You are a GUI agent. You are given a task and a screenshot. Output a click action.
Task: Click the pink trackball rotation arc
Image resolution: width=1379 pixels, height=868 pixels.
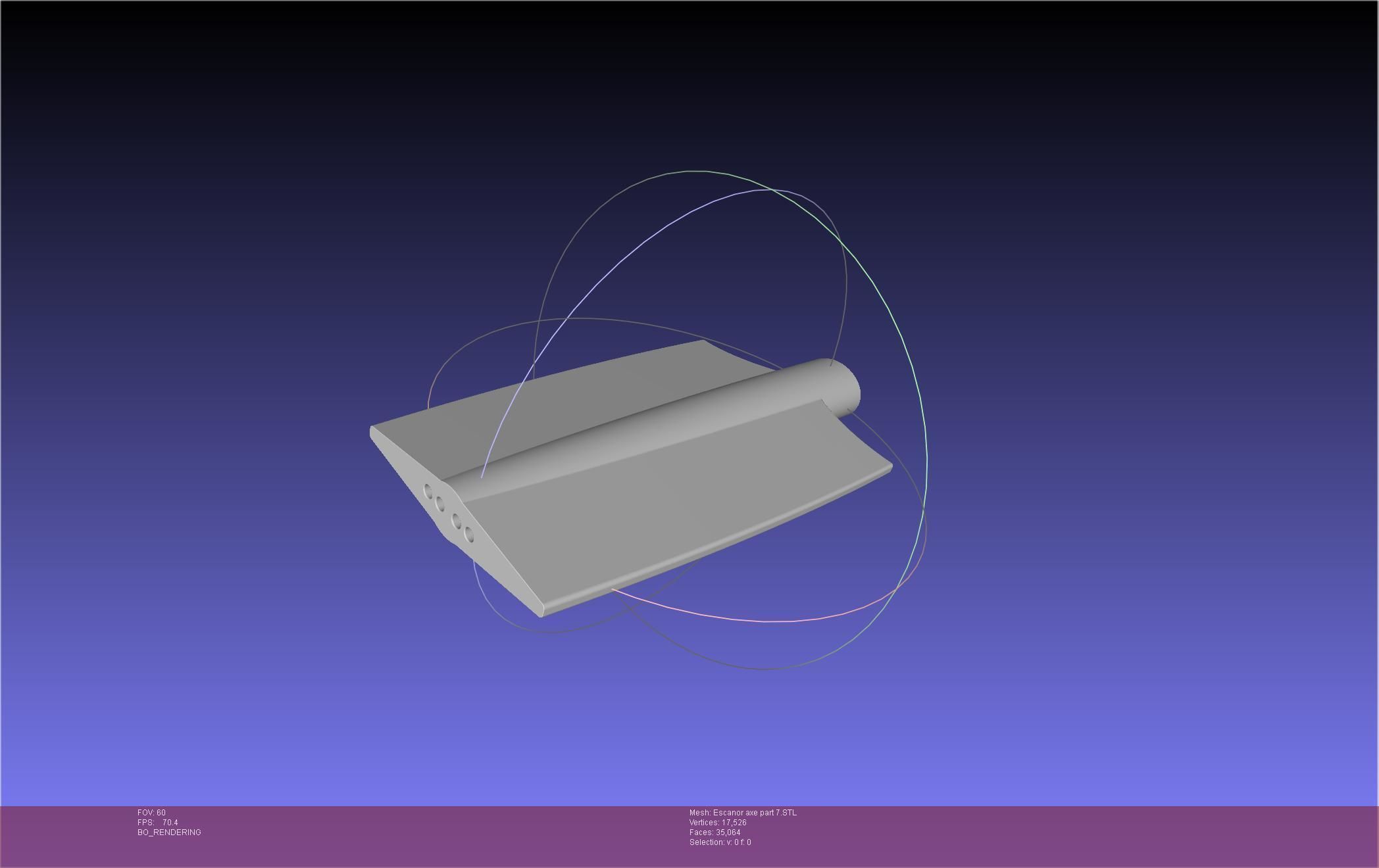763,620
